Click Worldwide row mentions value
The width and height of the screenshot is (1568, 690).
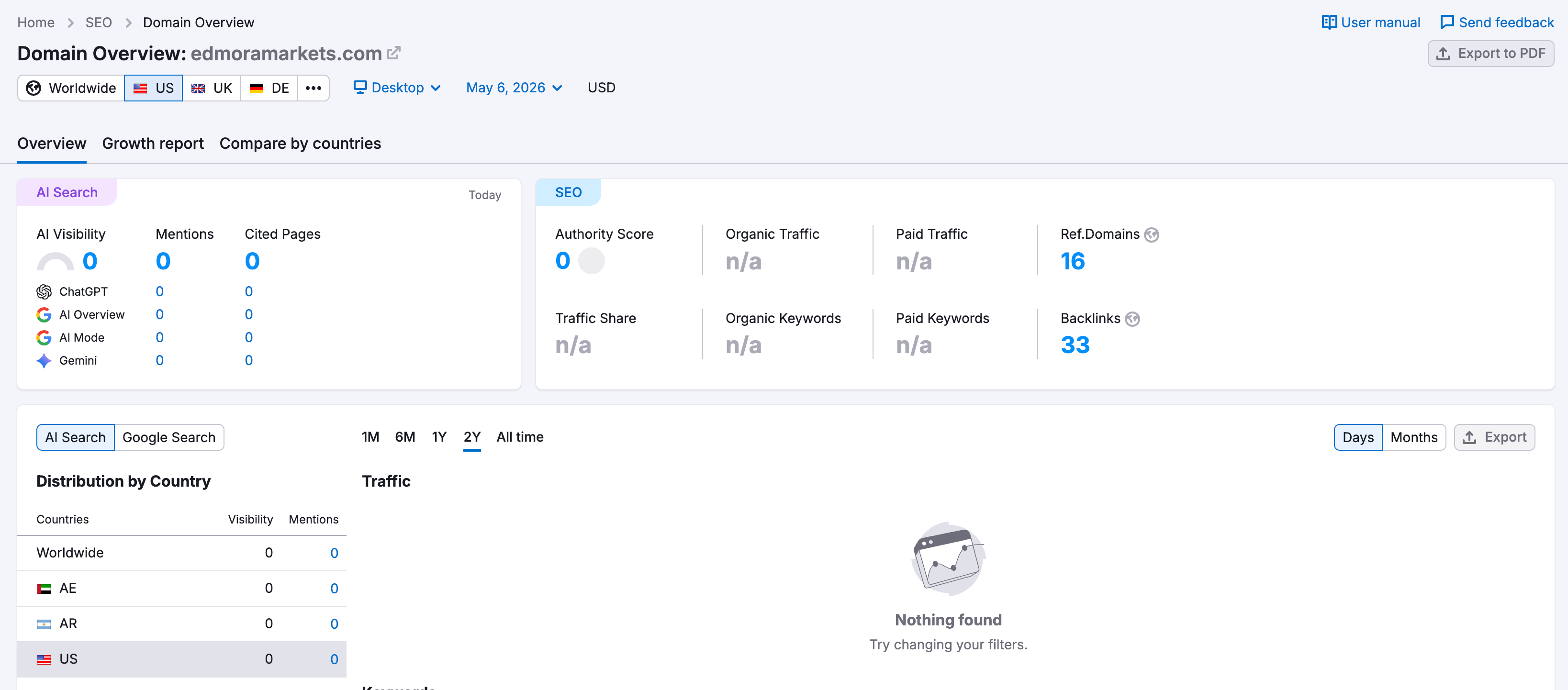point(334,554)
